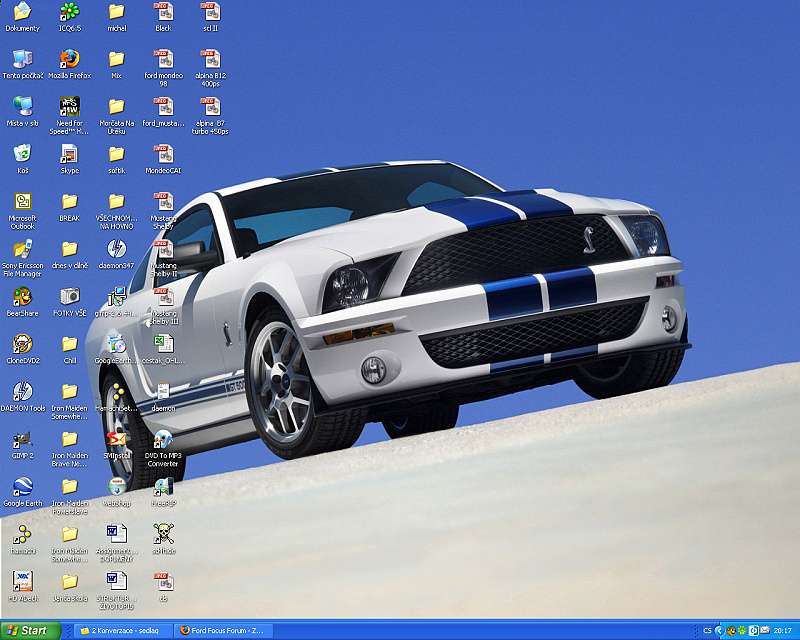Launch the DAEMON Tools shortcut
Image resolution: width=800 pixels, height=640 pixels.
click(x=22, y=392)
